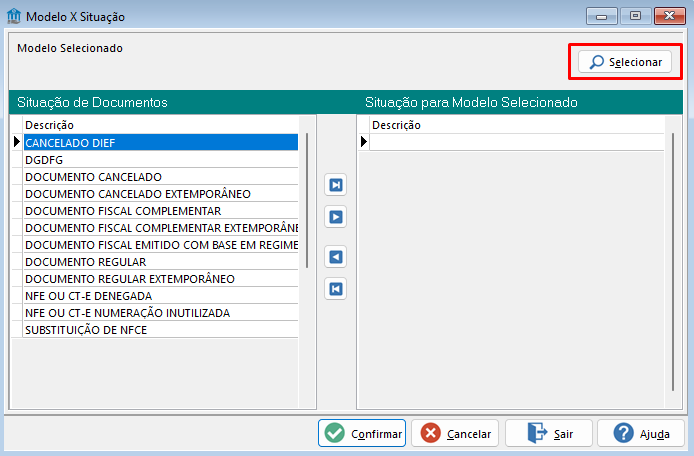This screenshot has height=456, width=694.
Task: Move one situation back to the left list
Action: (x=335, y=257)
